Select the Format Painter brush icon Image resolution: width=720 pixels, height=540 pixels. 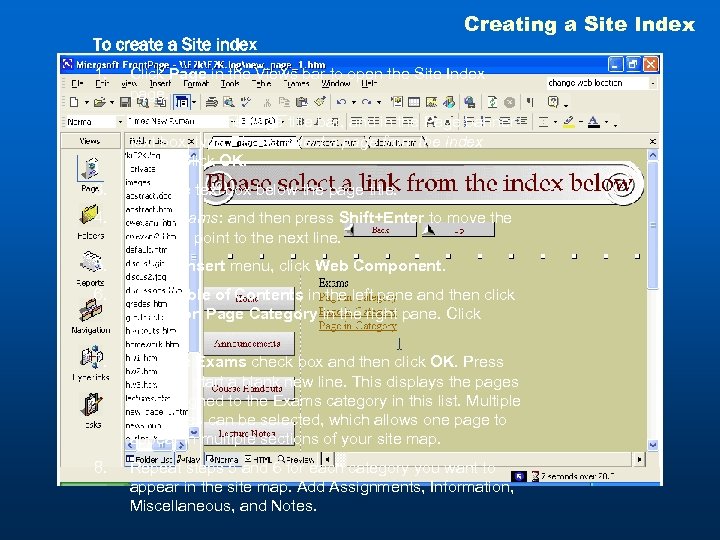pos(320,102)
